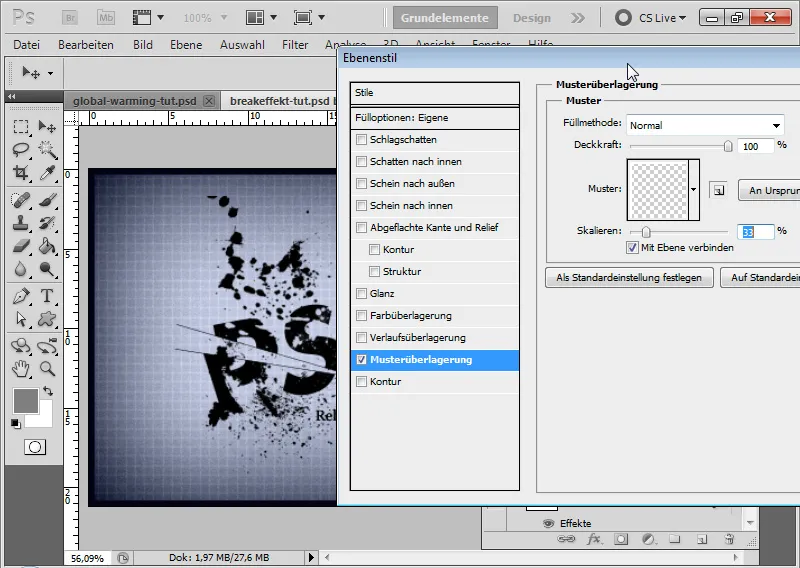Enable Abgeflachte Kante und Relief checkbox

click(x=361, y=227)
